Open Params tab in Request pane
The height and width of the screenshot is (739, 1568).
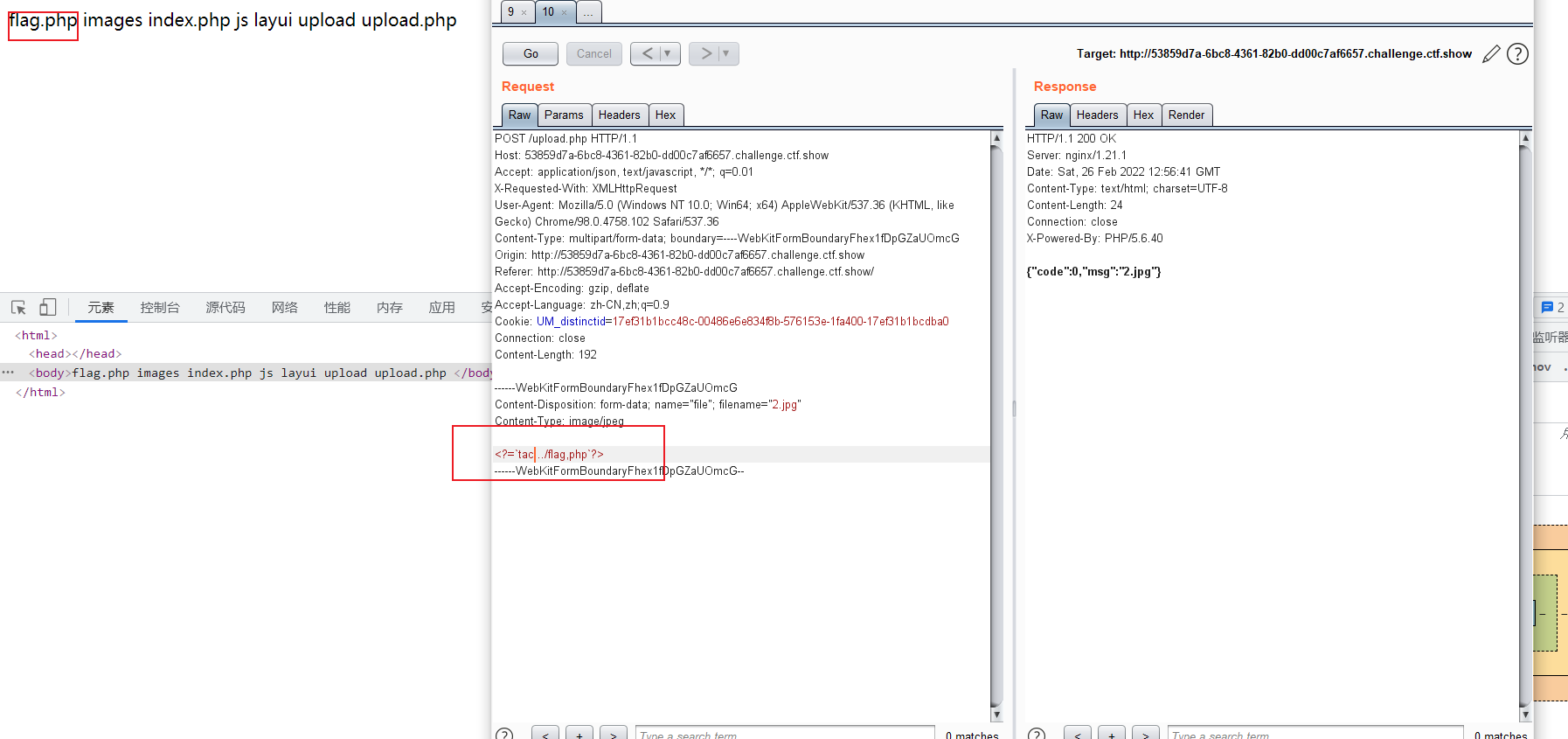coord(564,115)
